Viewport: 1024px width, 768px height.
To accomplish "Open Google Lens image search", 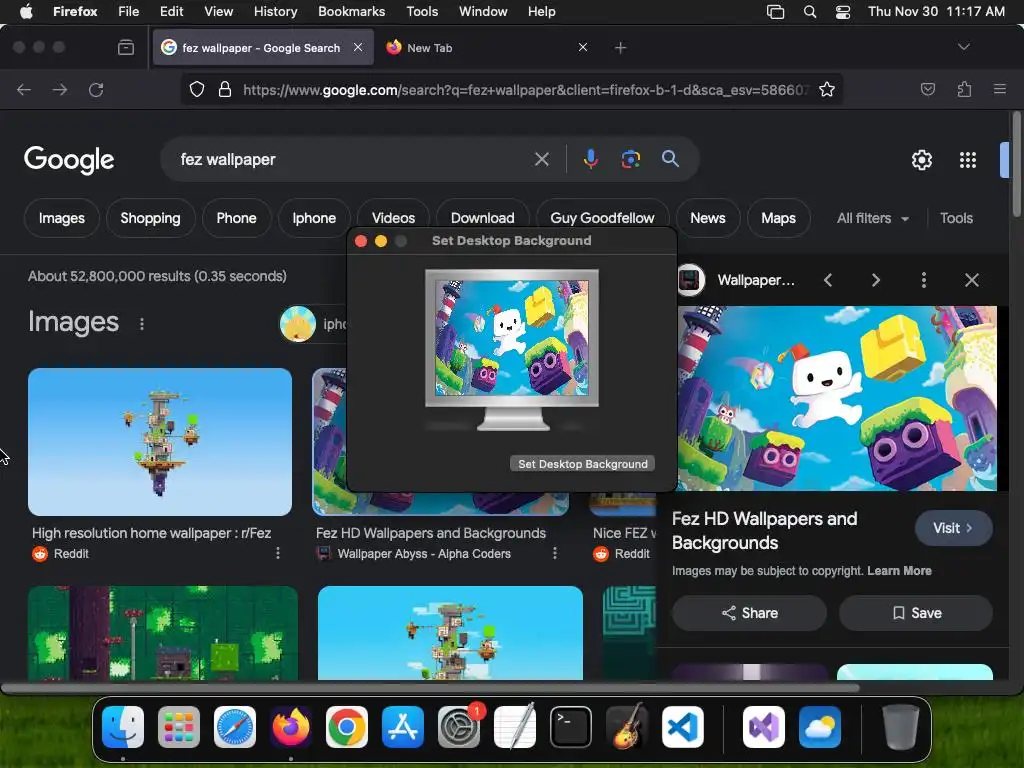I will pos(630,159).
